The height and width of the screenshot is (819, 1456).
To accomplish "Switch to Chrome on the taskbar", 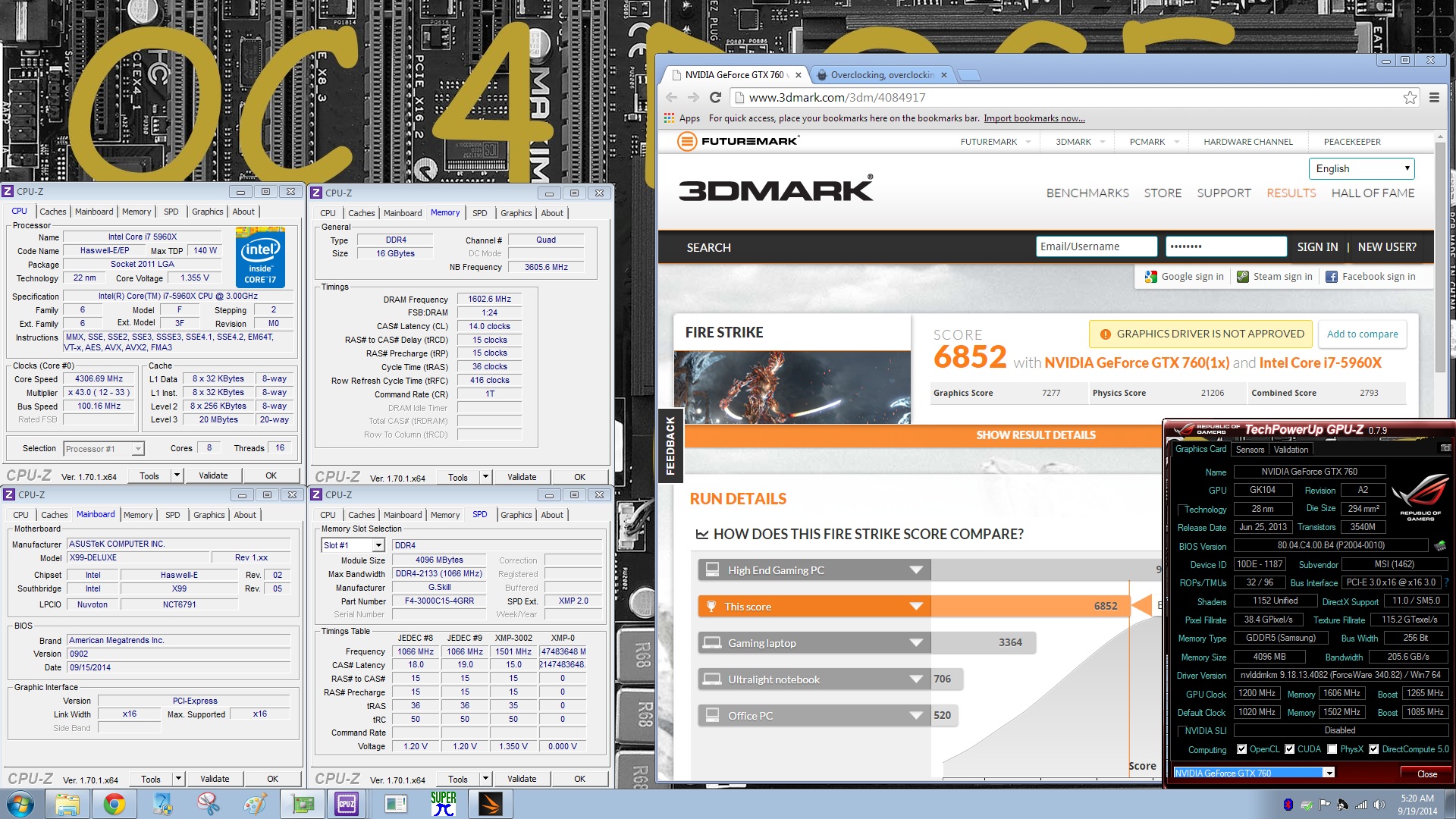I will (115, 804).
